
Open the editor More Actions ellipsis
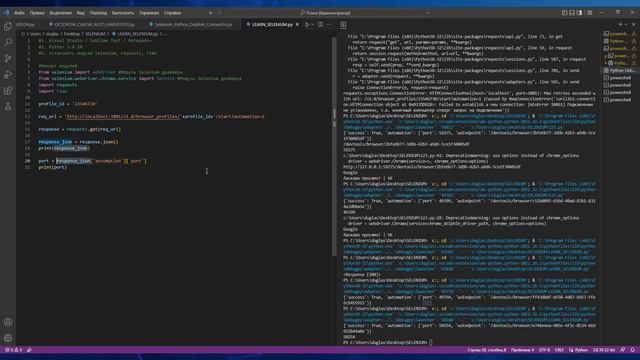click(x=329, y=24)
